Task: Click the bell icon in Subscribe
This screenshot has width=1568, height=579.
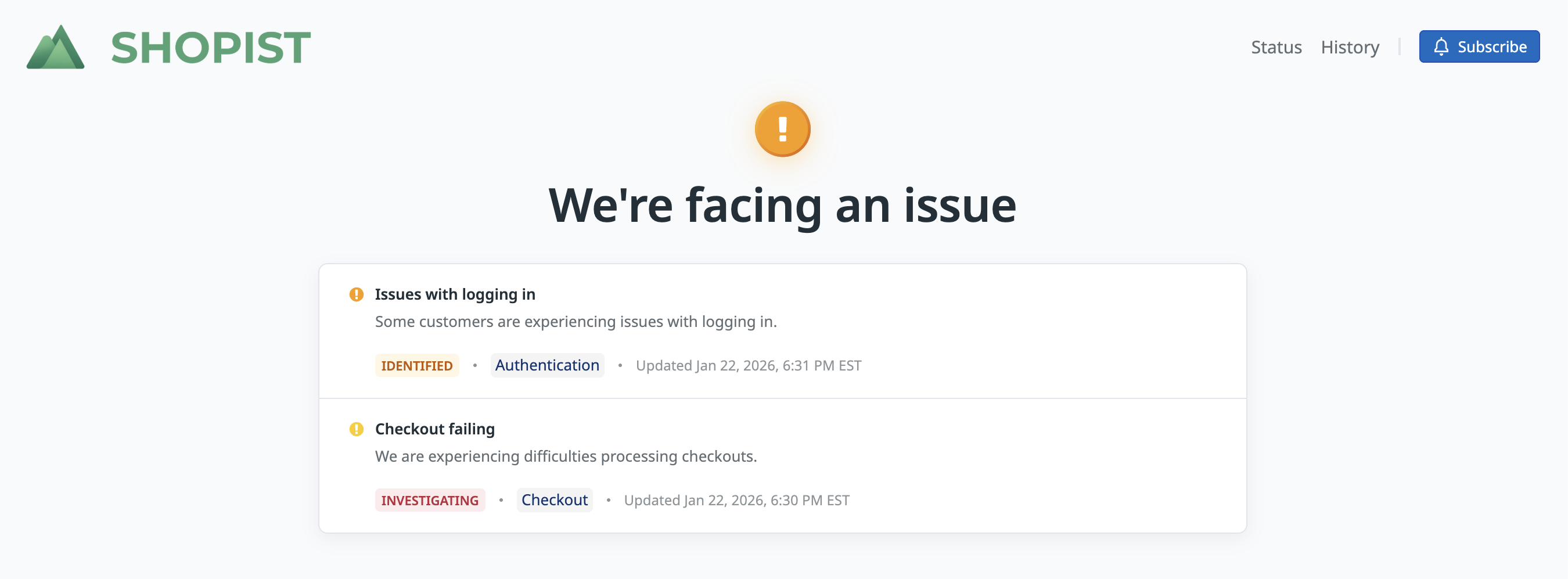Action: 1440,47
